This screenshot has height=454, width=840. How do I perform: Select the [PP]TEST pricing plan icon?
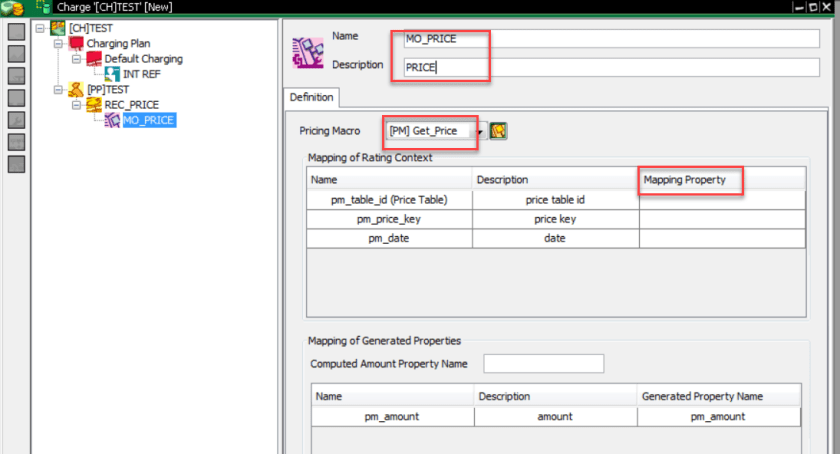click(76, 90)
